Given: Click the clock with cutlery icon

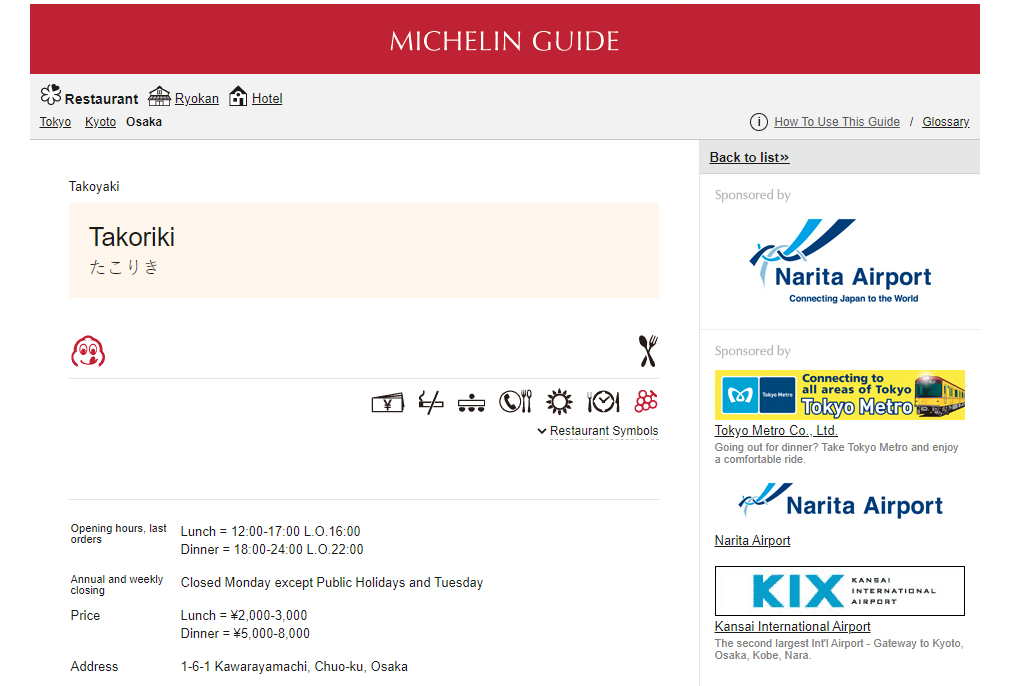Looking at the screenshot, I should 603,402.
